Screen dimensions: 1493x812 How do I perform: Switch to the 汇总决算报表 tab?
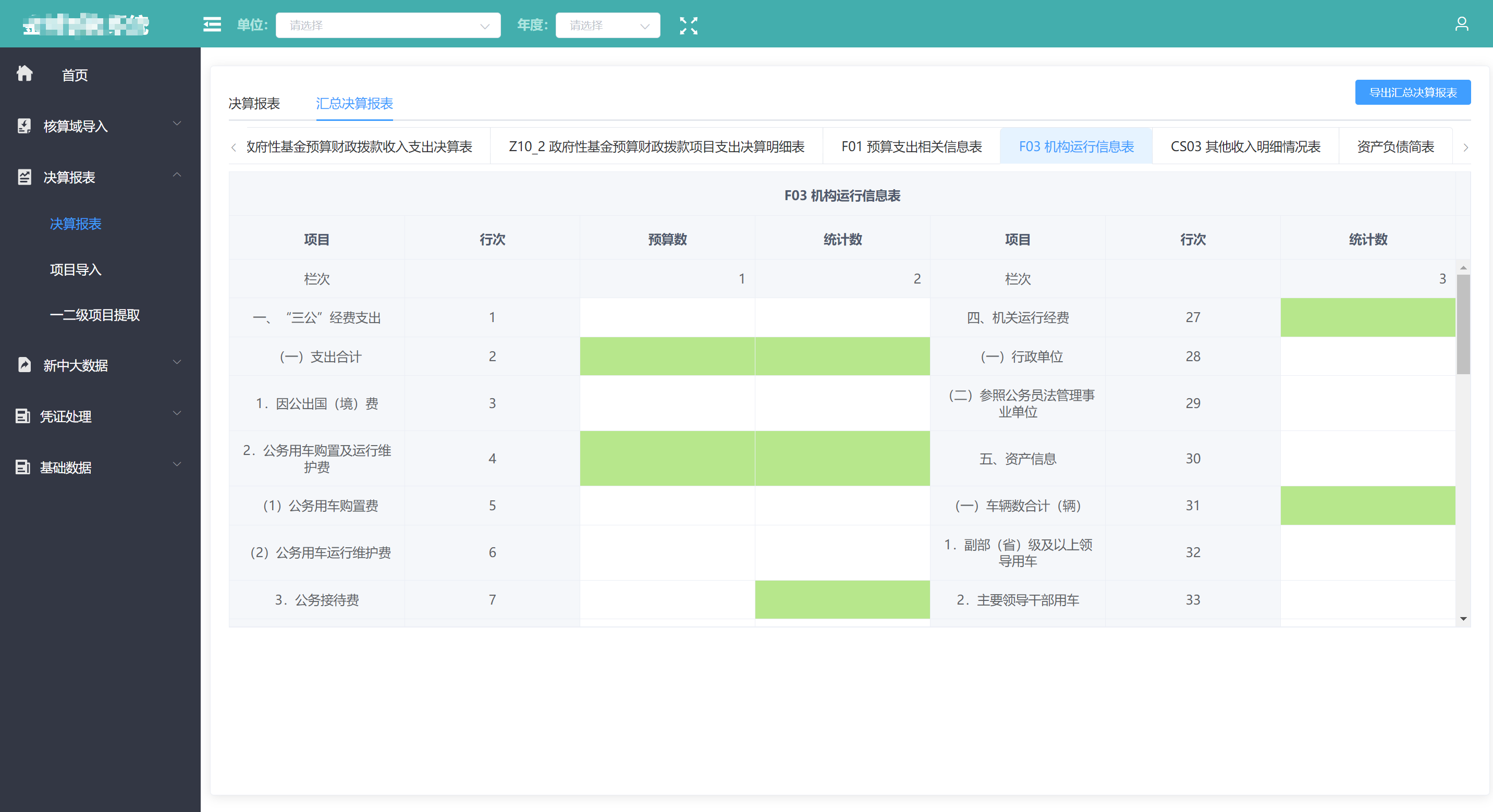[354, 103]
